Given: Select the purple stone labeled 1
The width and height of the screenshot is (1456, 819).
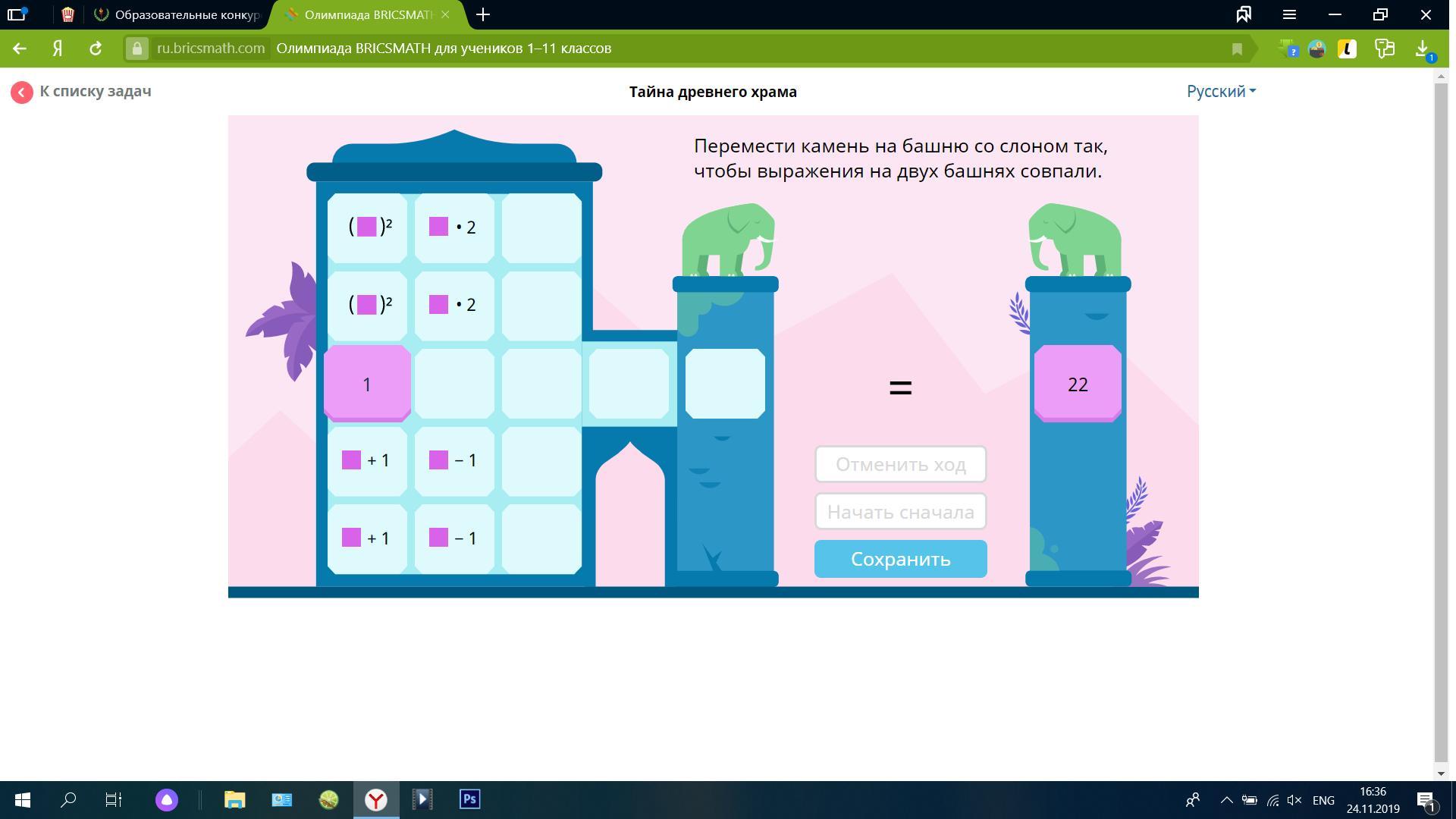Looking at the screenshot, I should tap(367, 384).
